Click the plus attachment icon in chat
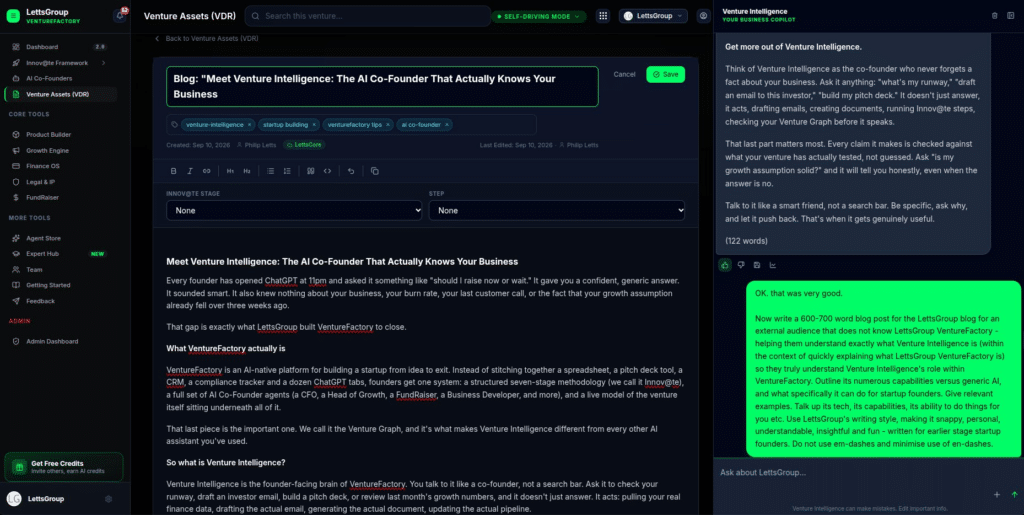Screen dimensions: 1024x515 997,495
